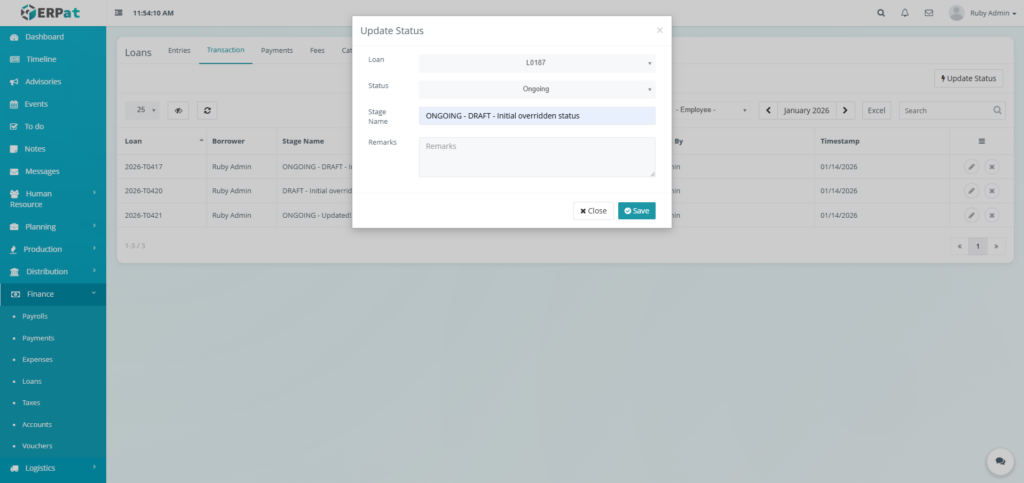Toggle column visibility eye button
1024x483 pixels.
tap(178, 111)
